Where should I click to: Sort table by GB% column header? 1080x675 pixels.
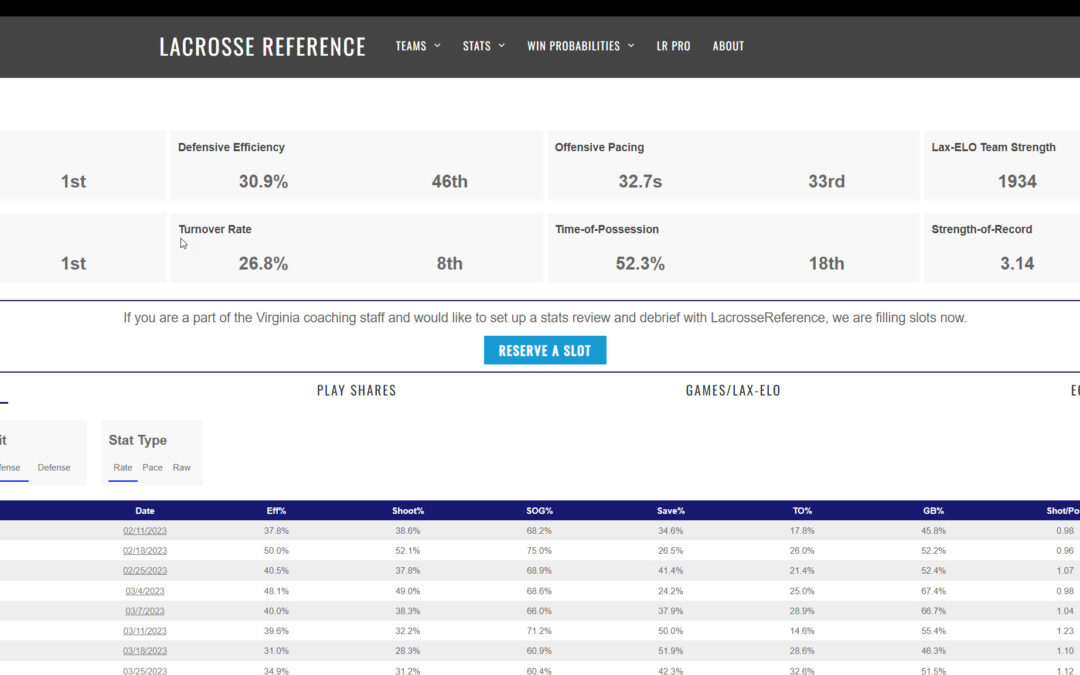click(x=933, y=511)
